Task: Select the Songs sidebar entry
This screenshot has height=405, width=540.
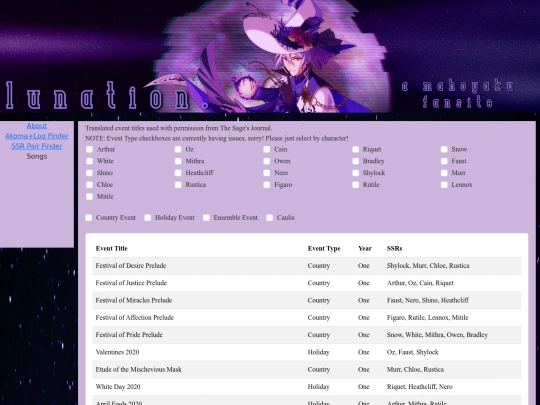Action: 37,156
